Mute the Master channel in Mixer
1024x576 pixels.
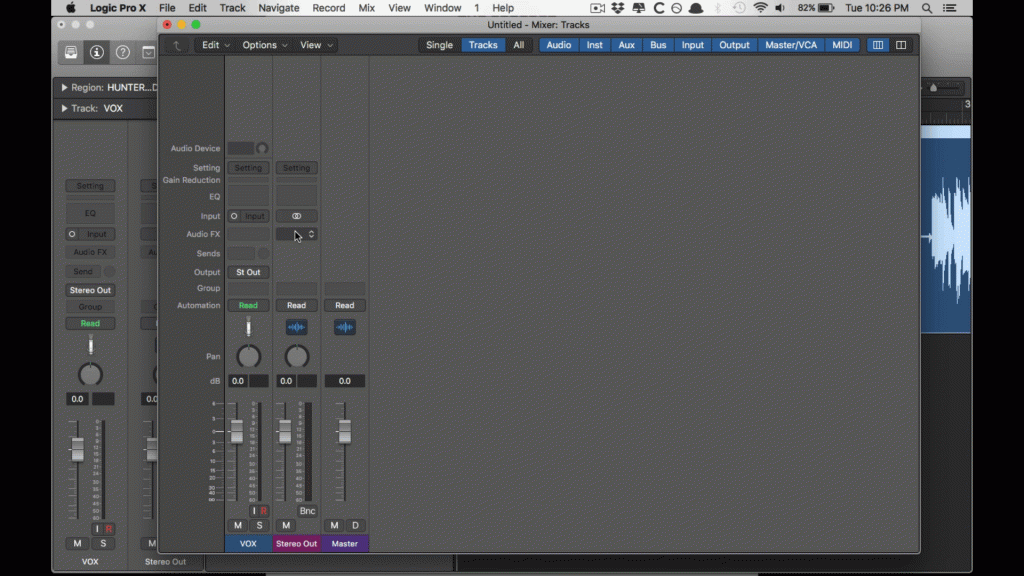(x=334, y=525)
